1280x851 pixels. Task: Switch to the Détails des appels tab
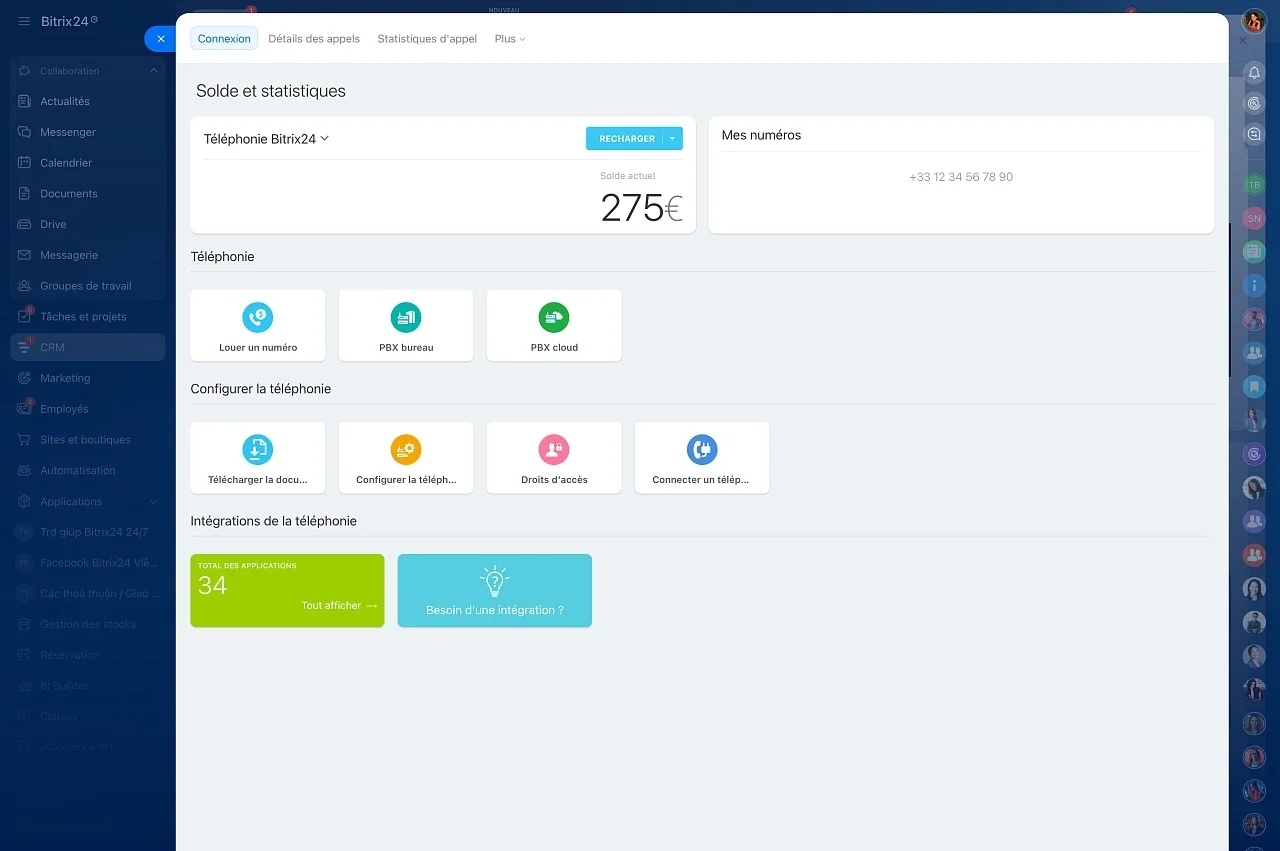click(314, 39)
